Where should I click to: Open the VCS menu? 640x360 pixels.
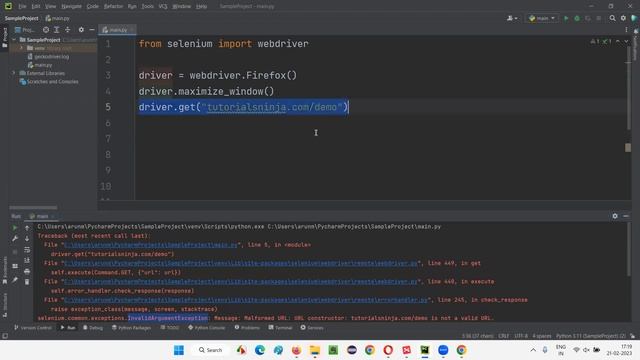163,6
